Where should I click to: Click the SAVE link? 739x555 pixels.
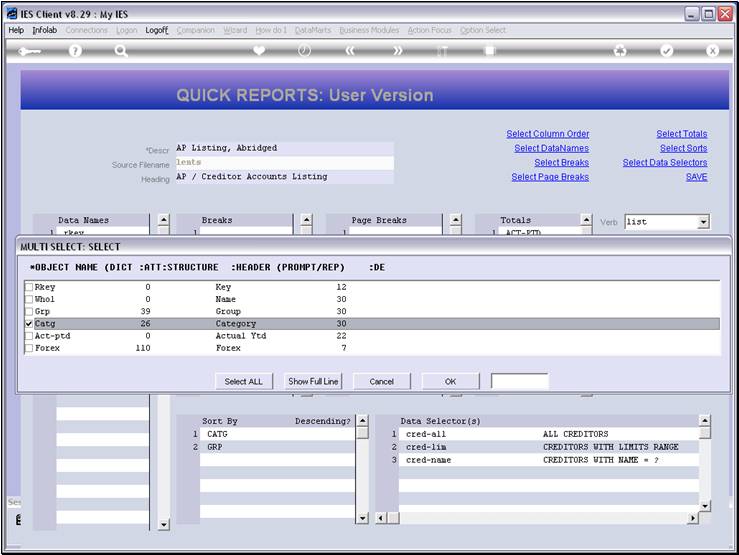pyautogui.click(x=696, y=177)
